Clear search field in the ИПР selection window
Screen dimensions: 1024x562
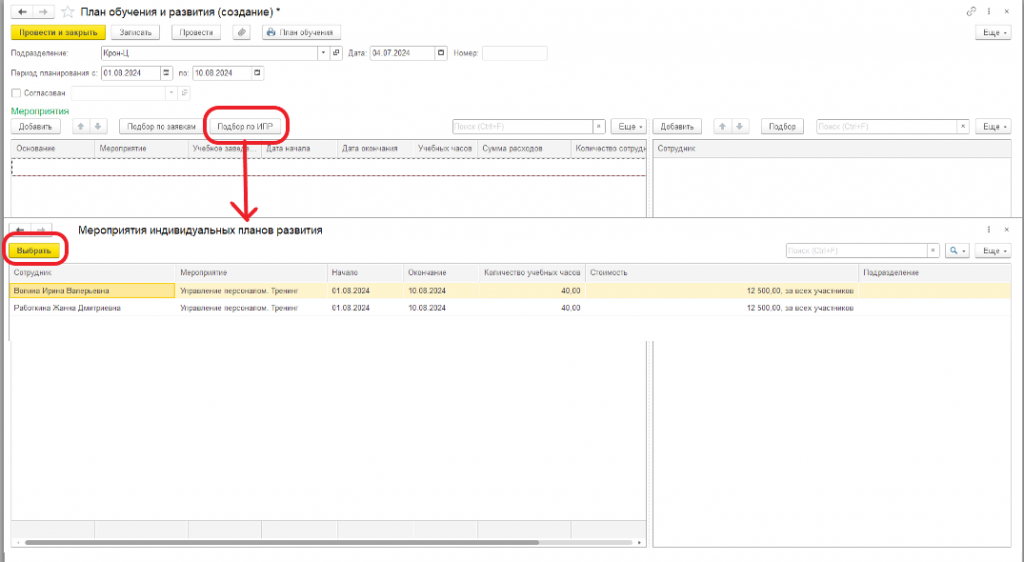pos(933,251)
